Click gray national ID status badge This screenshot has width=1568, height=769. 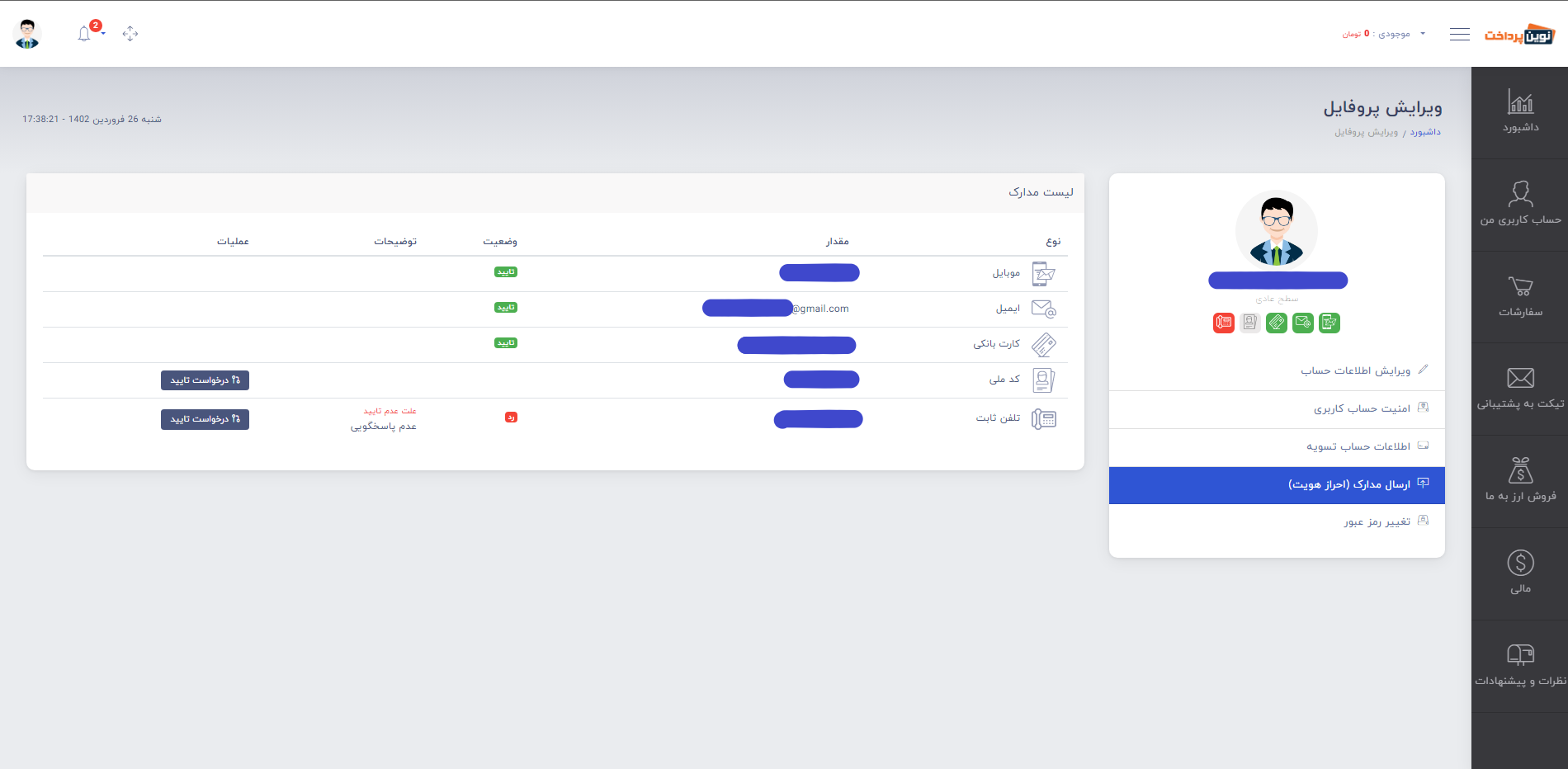pos(1250,323)
